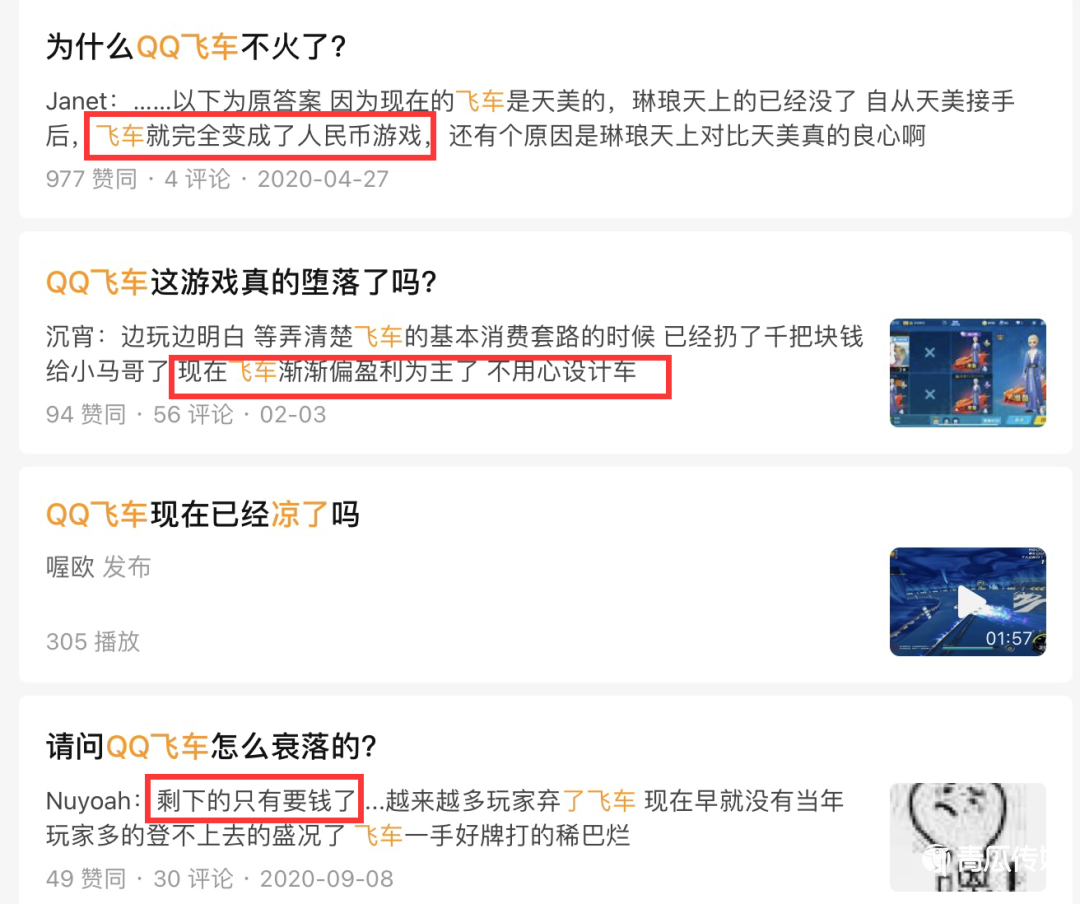Open the question 为什么QQ飞车不火了?
This screenshot has width=1080, height=904.
coord(196,47)
